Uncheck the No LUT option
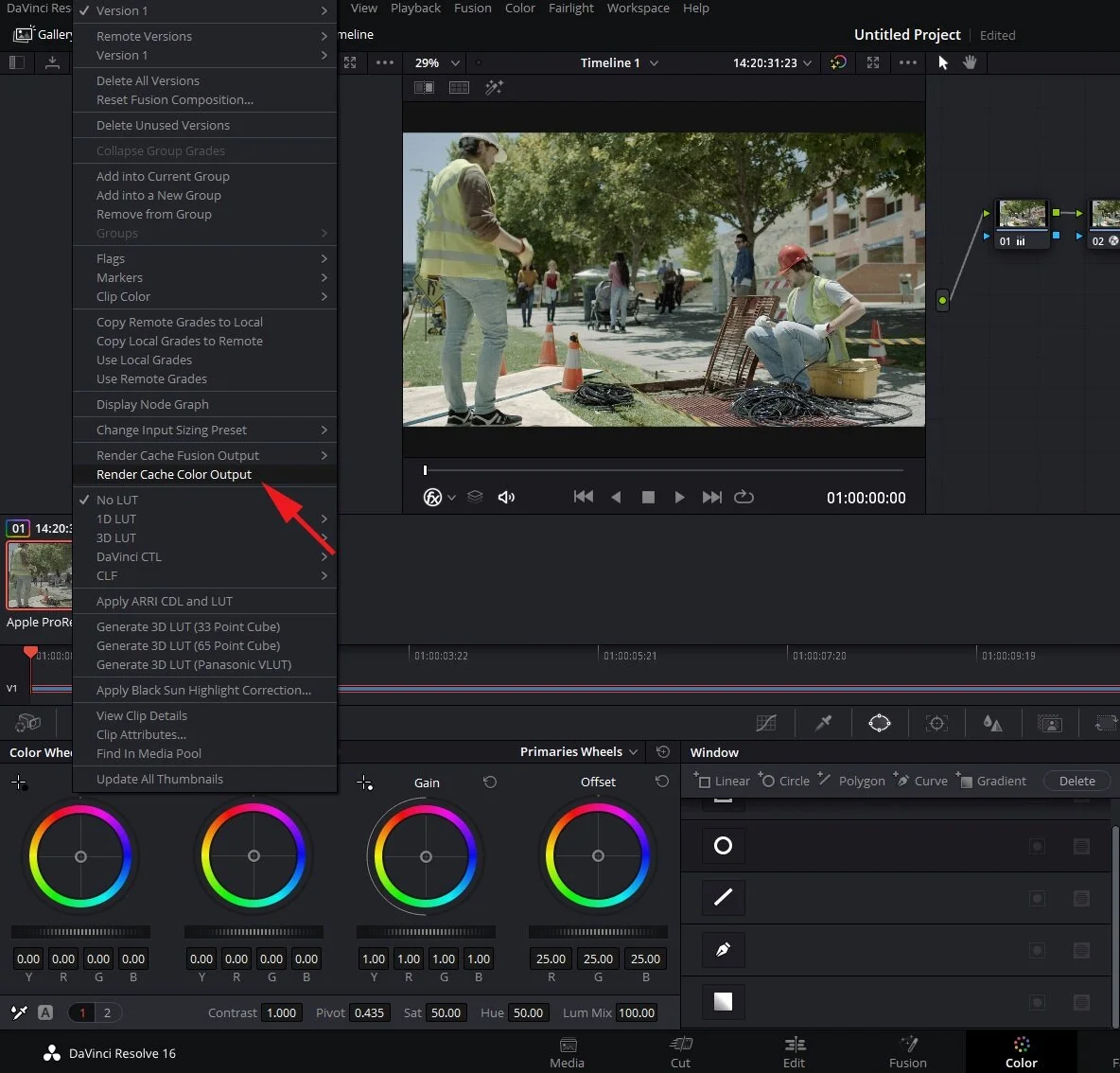The width and height of the screenshot is (1120, 1073). [x=118, y=500]
